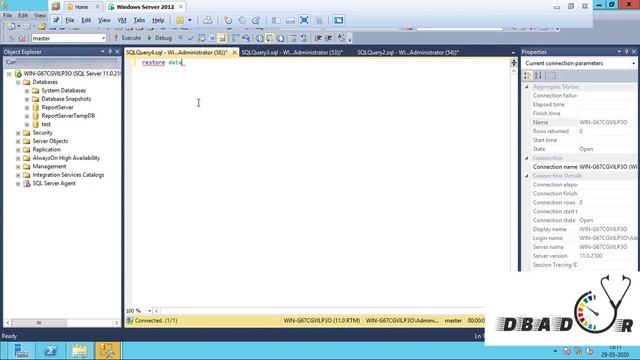Click the console view icon
The height and width of the screenshot is (360, 640).
coord(338,20)
